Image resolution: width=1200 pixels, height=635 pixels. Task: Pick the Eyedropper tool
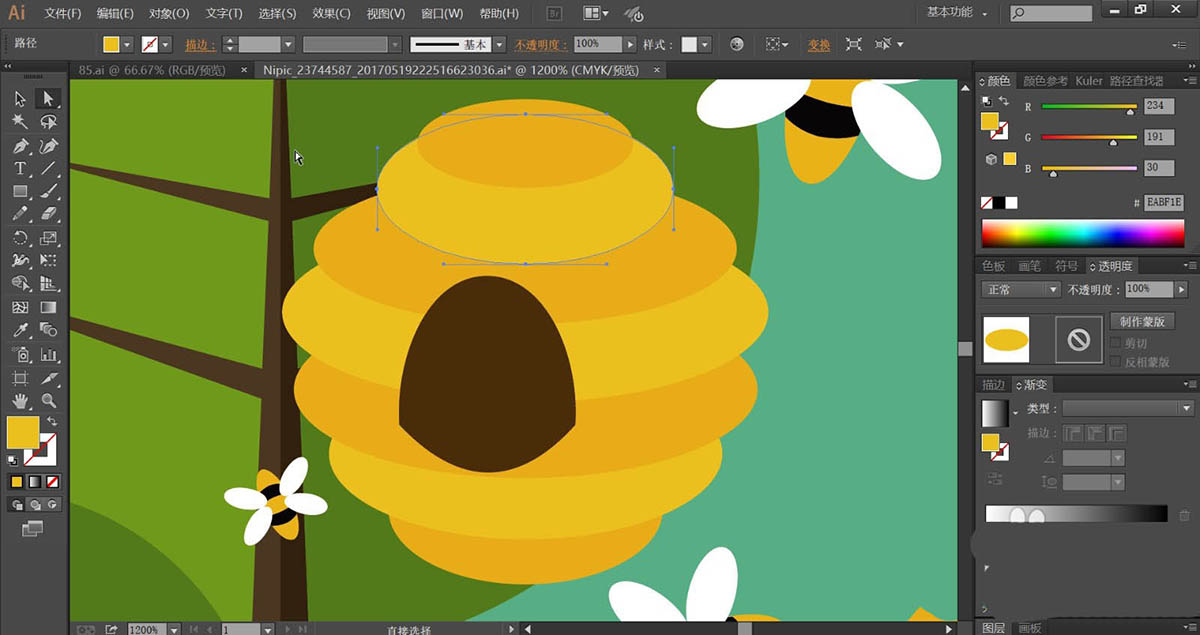coord(20,331)
